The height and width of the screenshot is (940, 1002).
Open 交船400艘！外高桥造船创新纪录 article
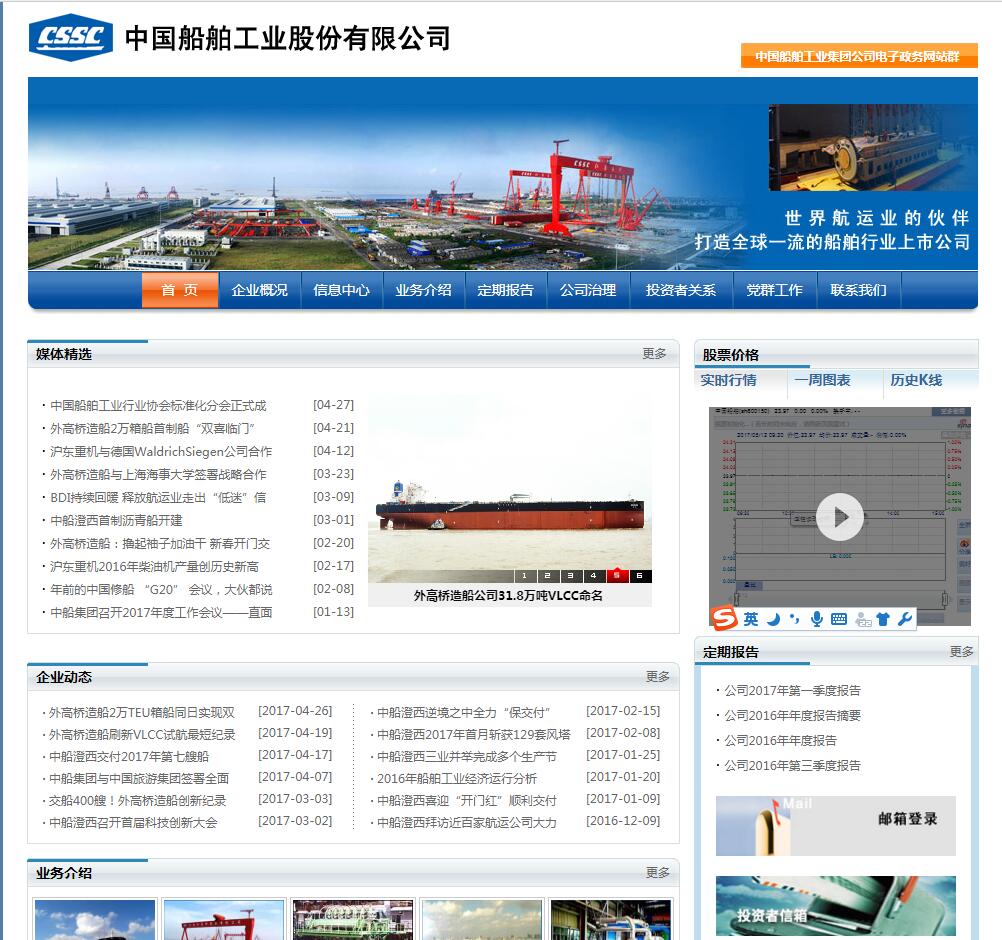[137, 801]
